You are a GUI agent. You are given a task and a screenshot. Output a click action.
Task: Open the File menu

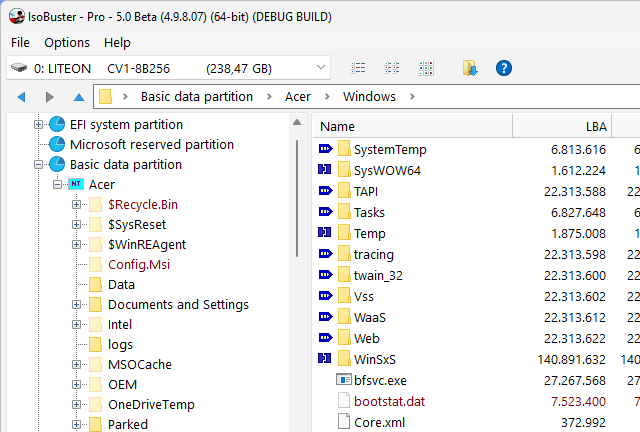[x=20, y=42]
